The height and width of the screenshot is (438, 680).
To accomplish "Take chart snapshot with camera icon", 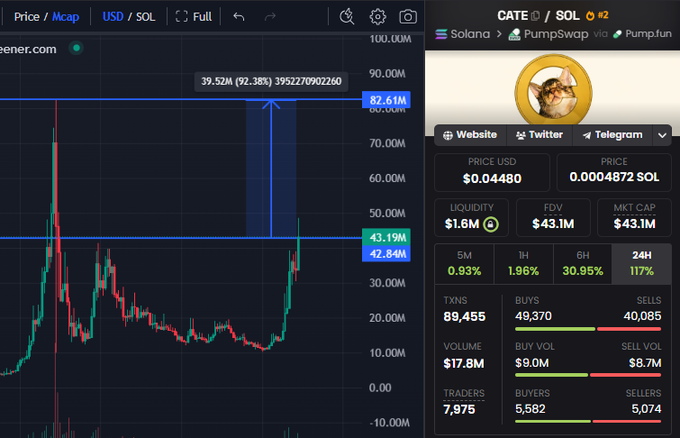I will (x=408, y=17).
